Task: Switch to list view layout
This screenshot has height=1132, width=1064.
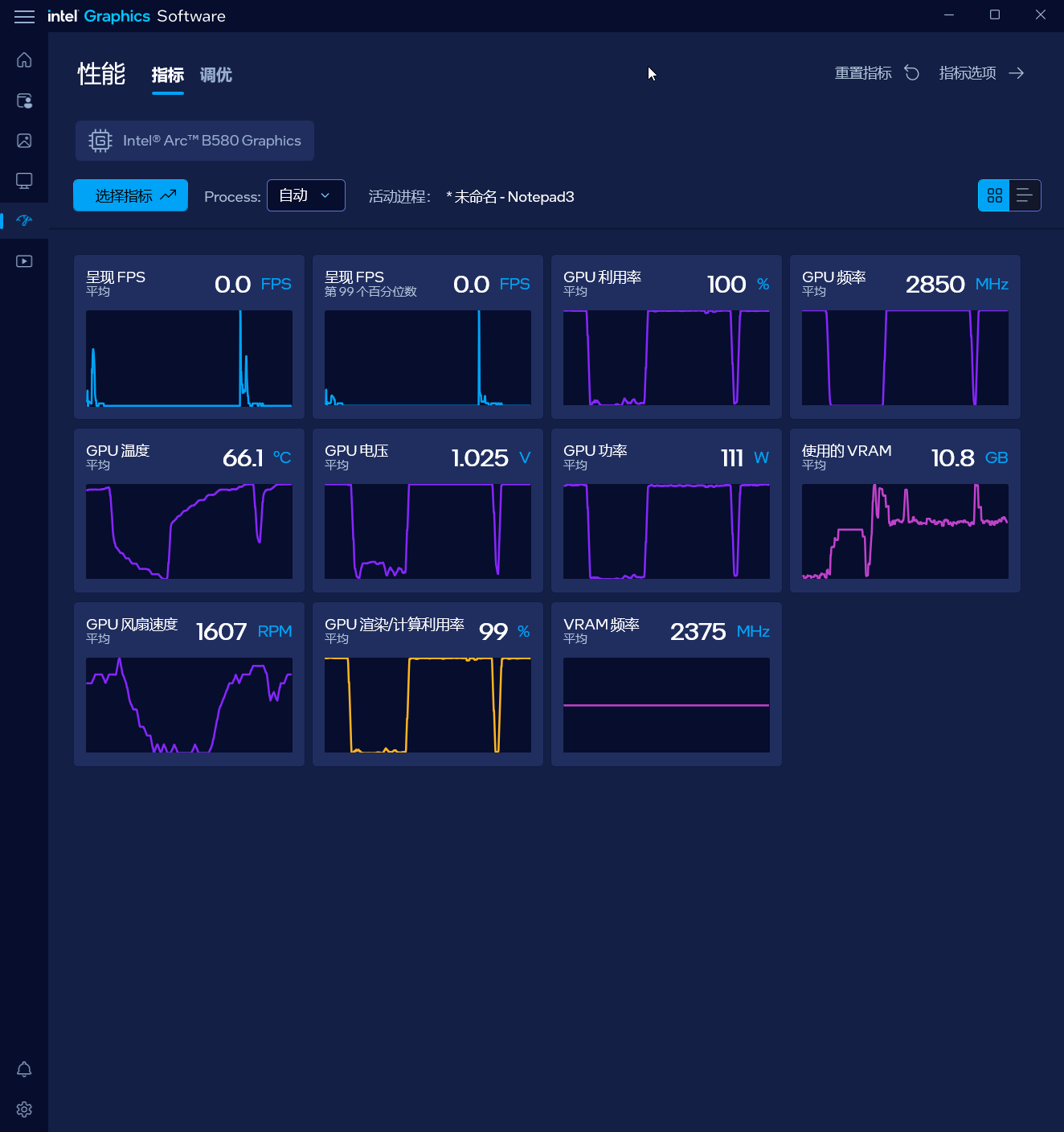Action: point(1025,195)
